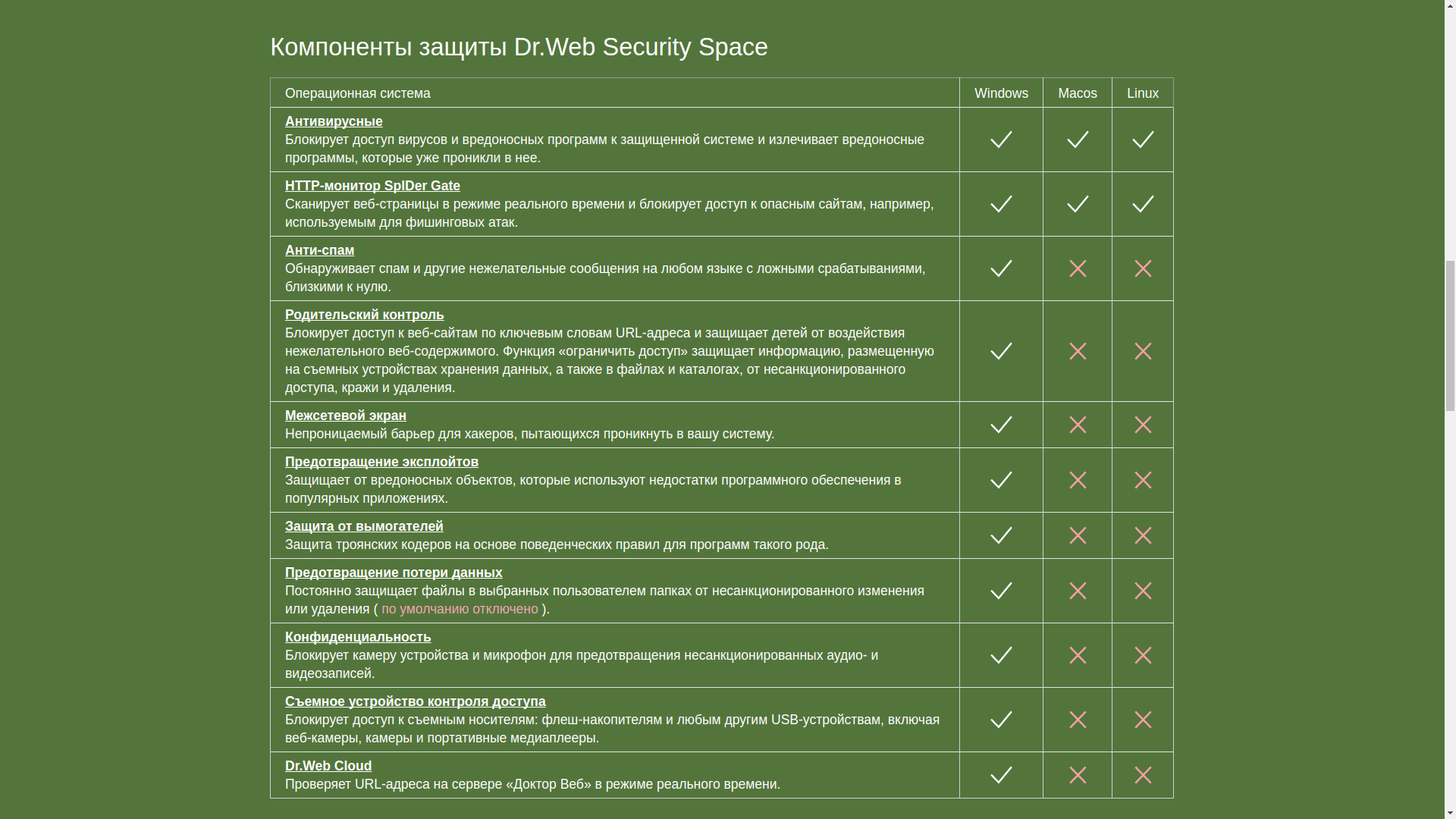The height and width of the screenshot is (819, 1456).
Task: Click Macos checkmark for SpIDer Gate row
Action: (x=1078, y=204)
